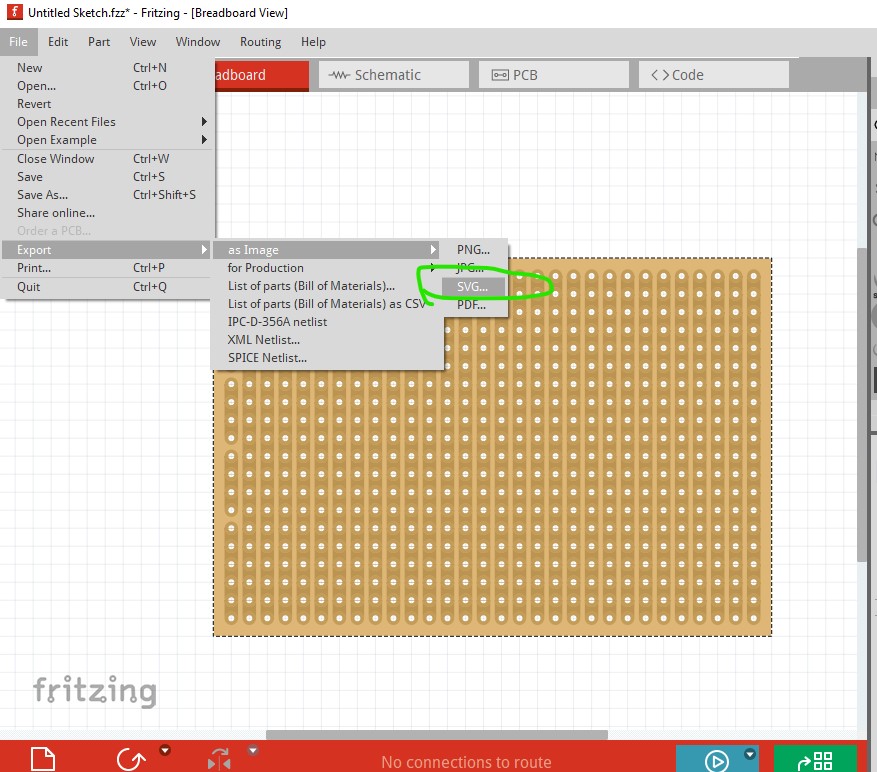
Task: Open the Simulate dropdown arrow
Action: coord(750,754)
